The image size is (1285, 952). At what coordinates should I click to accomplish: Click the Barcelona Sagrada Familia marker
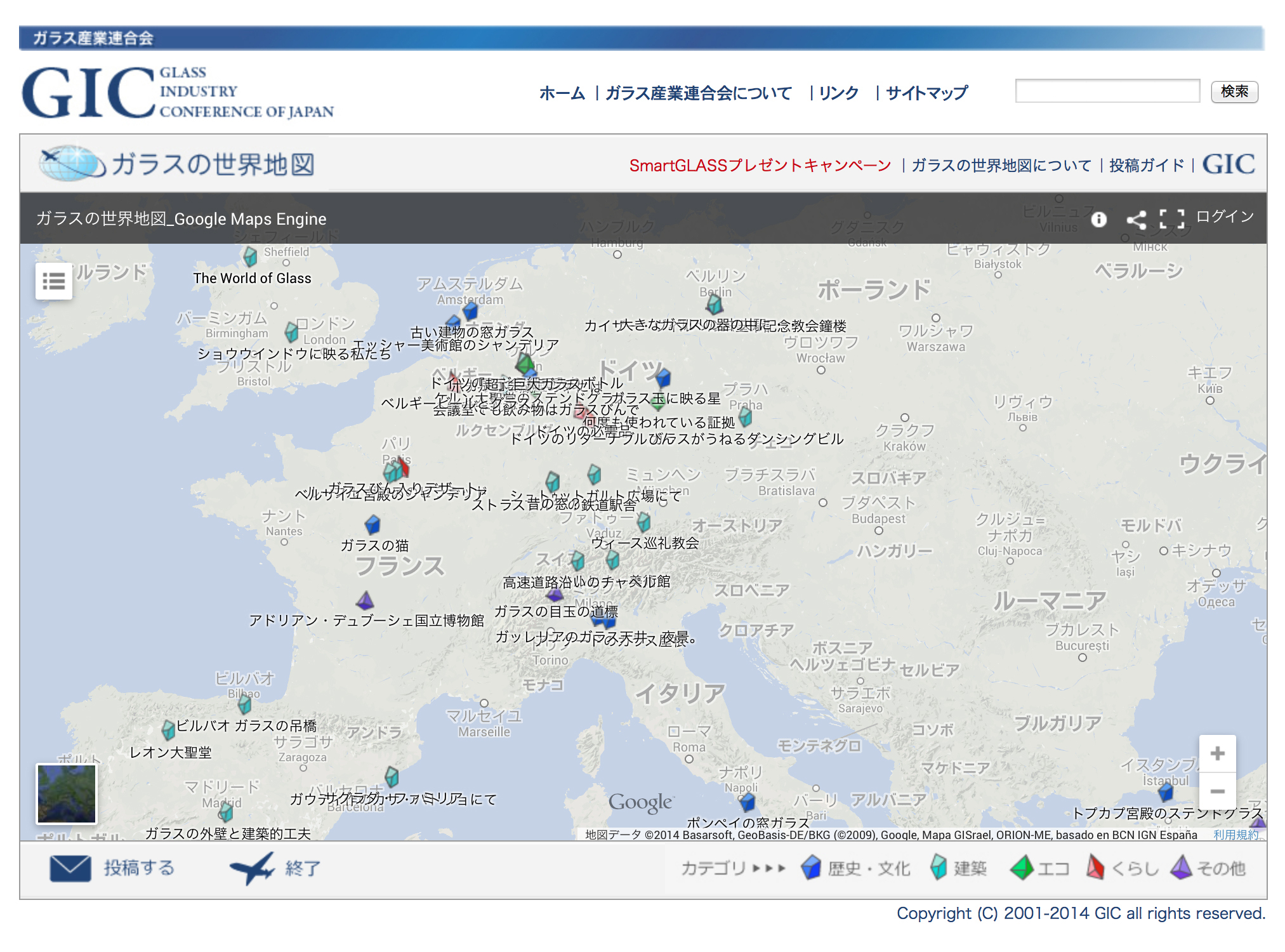(x=392, y=777)
